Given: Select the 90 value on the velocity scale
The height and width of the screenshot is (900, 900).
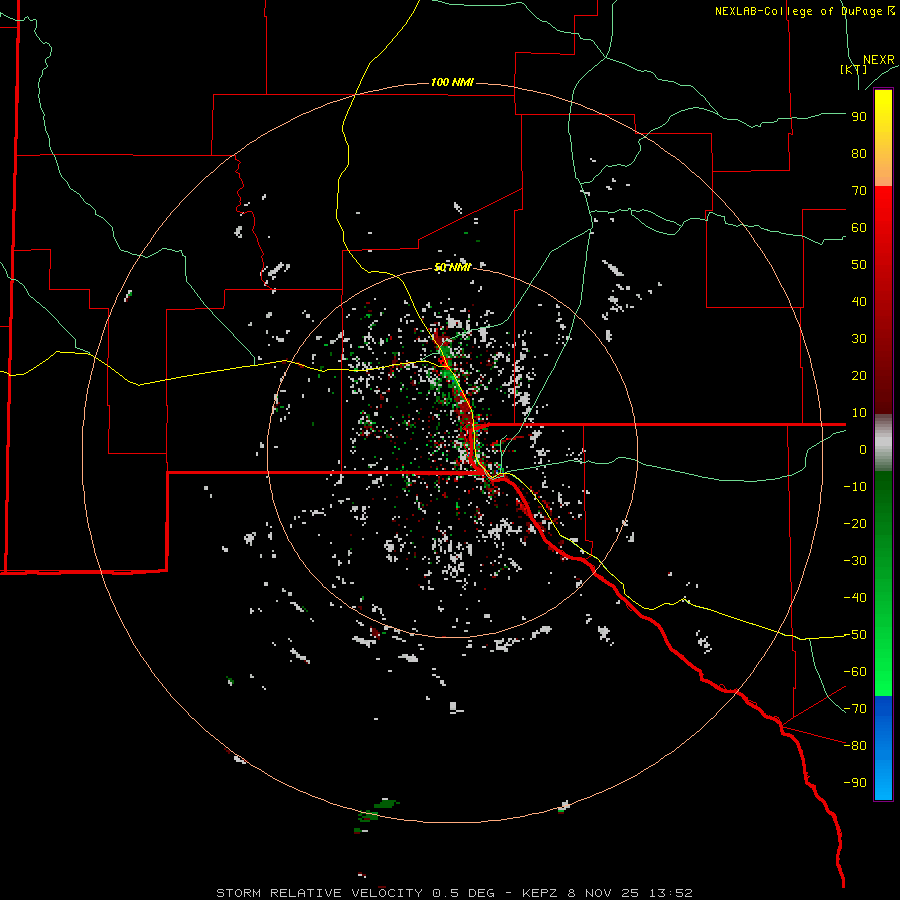Looking at the screenshot, I should (859, 117).
